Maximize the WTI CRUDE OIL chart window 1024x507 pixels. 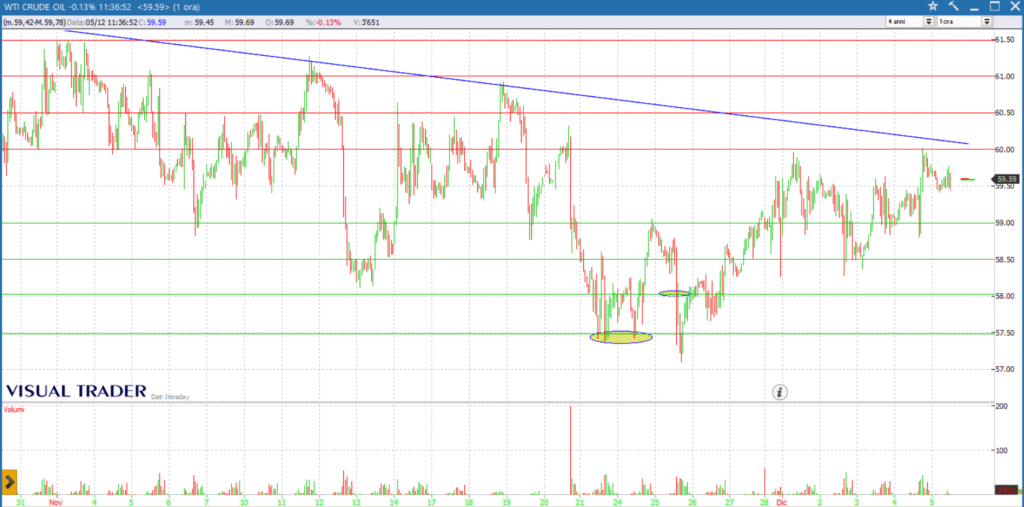point(995,6)
